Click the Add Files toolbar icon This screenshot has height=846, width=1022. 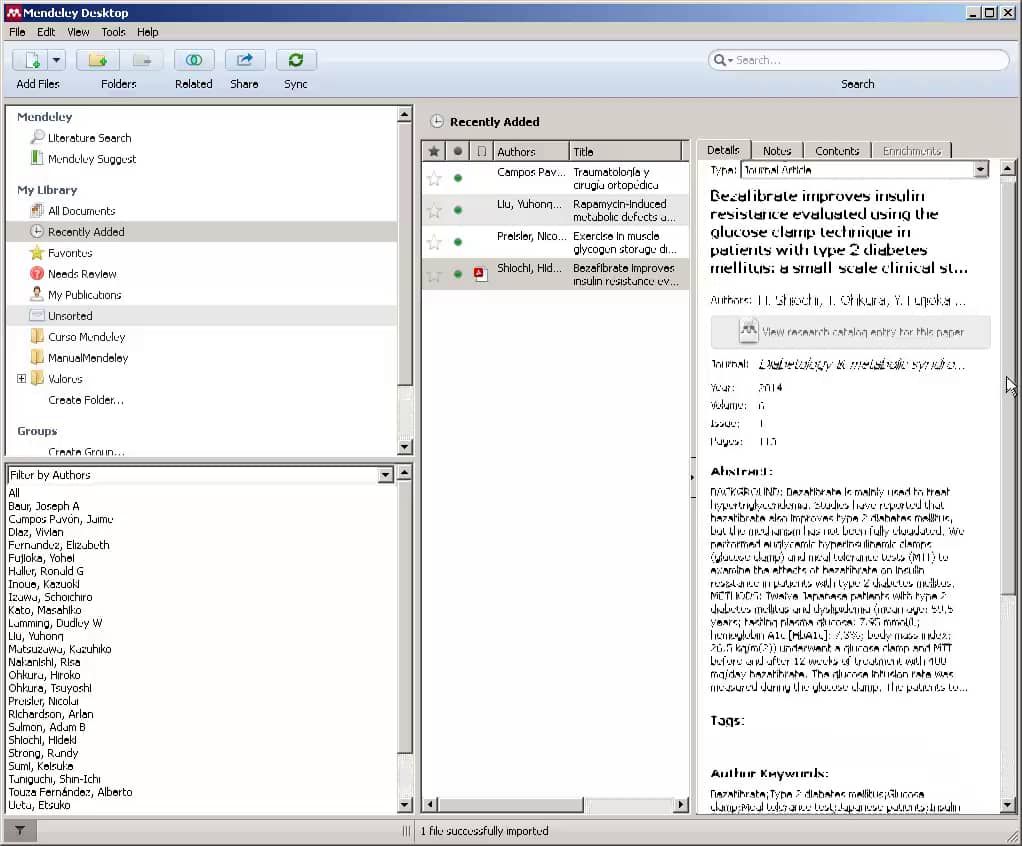point(30,61)
